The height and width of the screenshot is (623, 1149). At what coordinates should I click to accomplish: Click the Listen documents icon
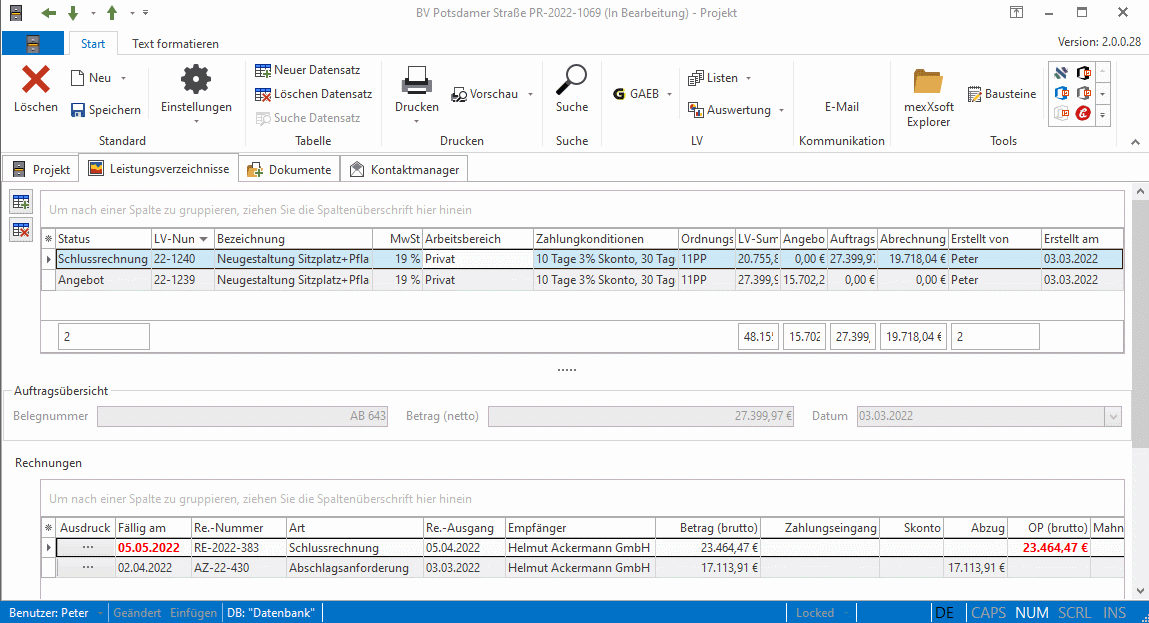[695, 78]
